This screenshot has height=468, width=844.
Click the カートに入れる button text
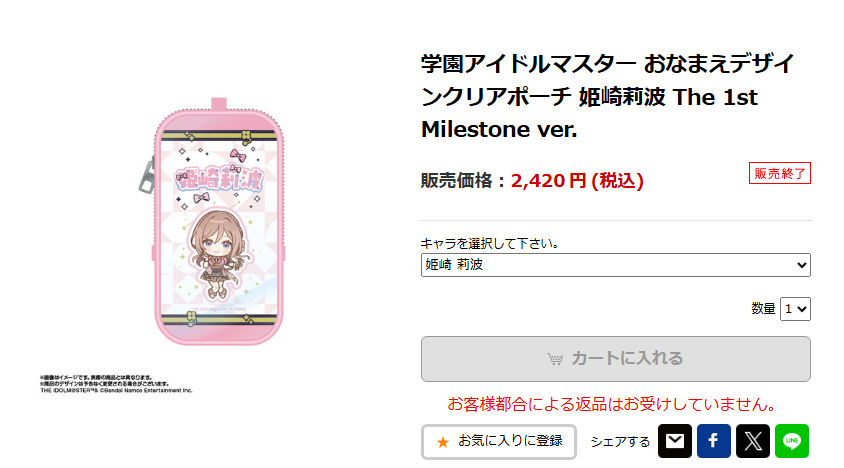[627, 358]
